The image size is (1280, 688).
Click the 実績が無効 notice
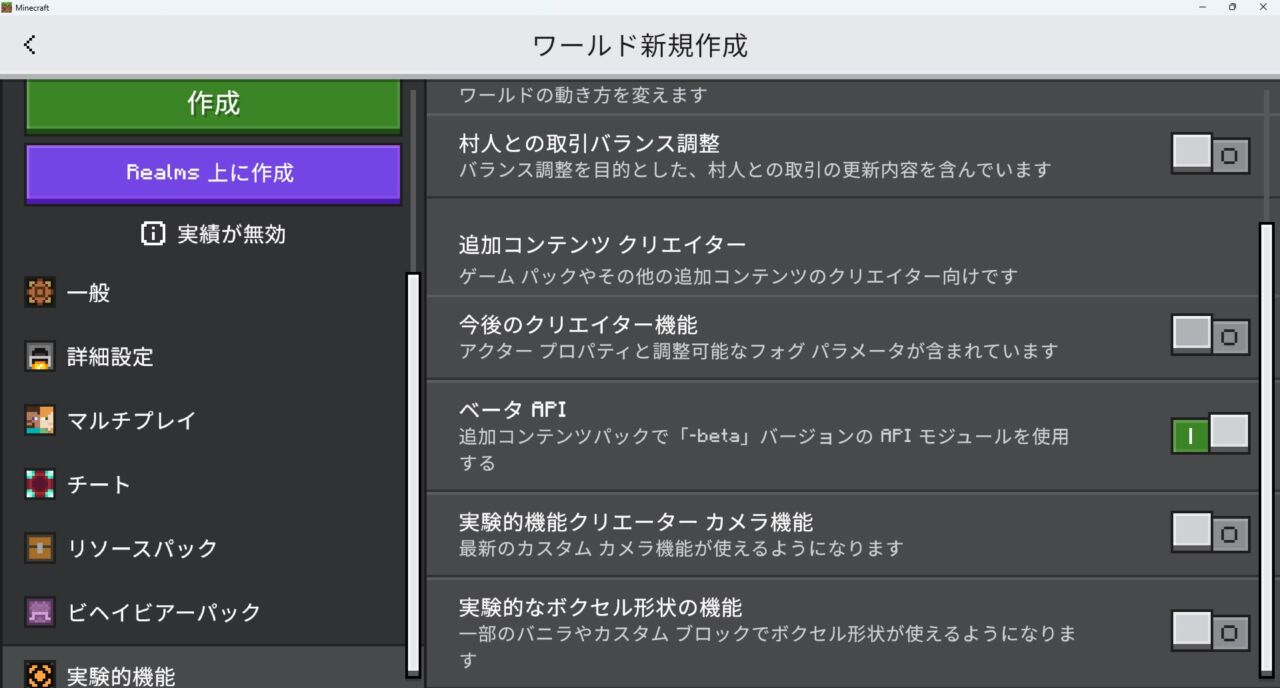(213, 234)
